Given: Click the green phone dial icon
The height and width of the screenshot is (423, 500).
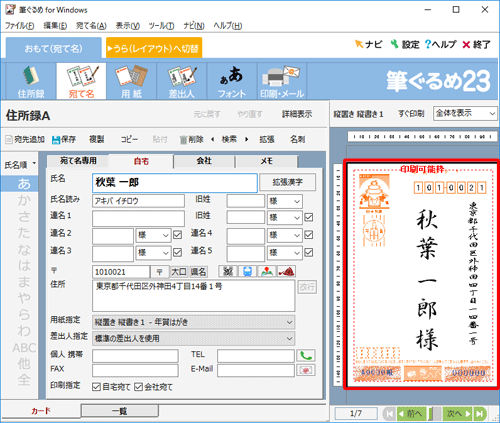Looking at the screenshot, I should pos(306,356).
